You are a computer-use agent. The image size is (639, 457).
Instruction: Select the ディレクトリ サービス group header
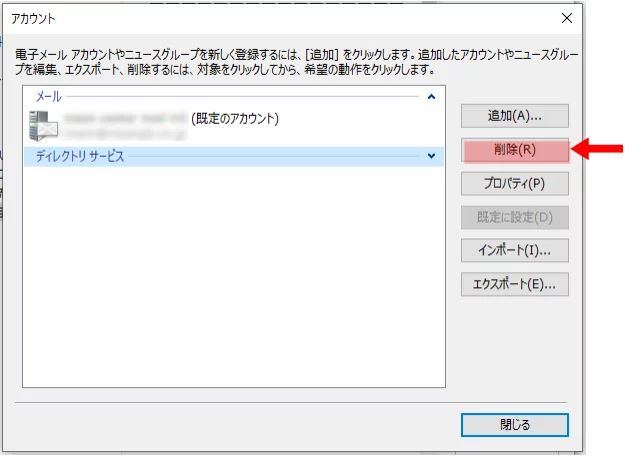click(x=80, y=156)
